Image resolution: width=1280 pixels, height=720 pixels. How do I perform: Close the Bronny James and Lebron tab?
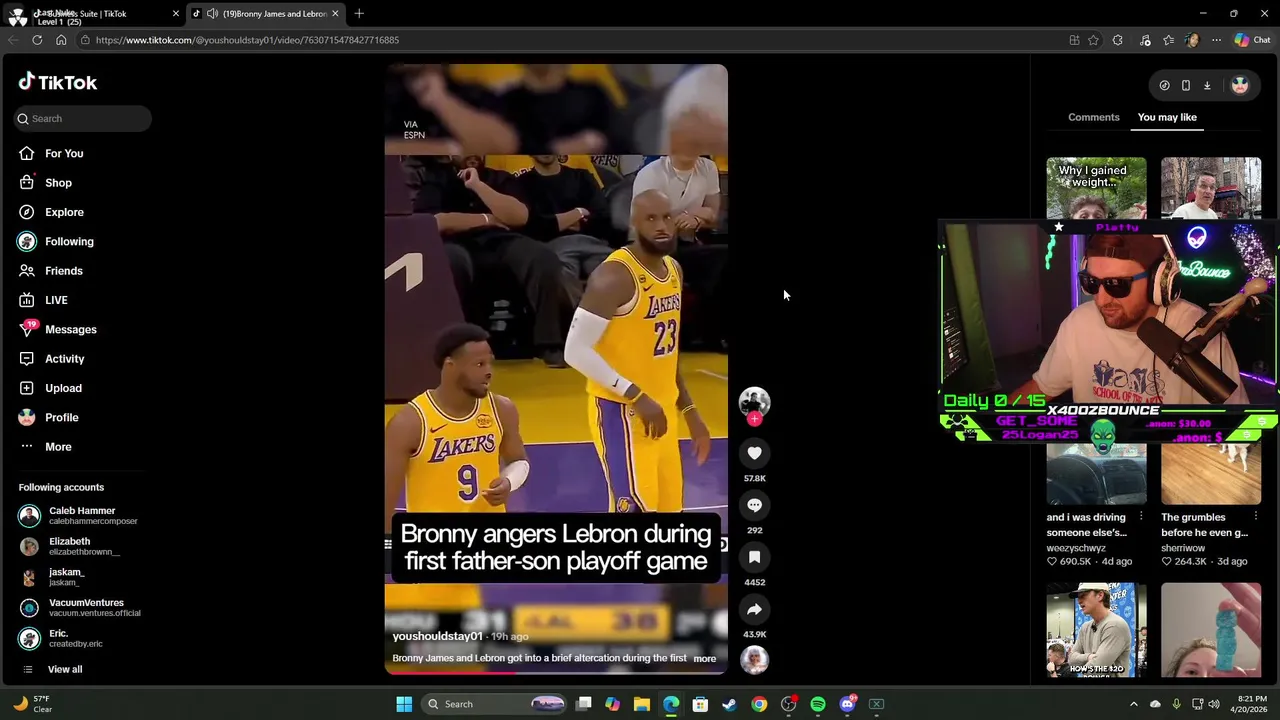point(335,13)
